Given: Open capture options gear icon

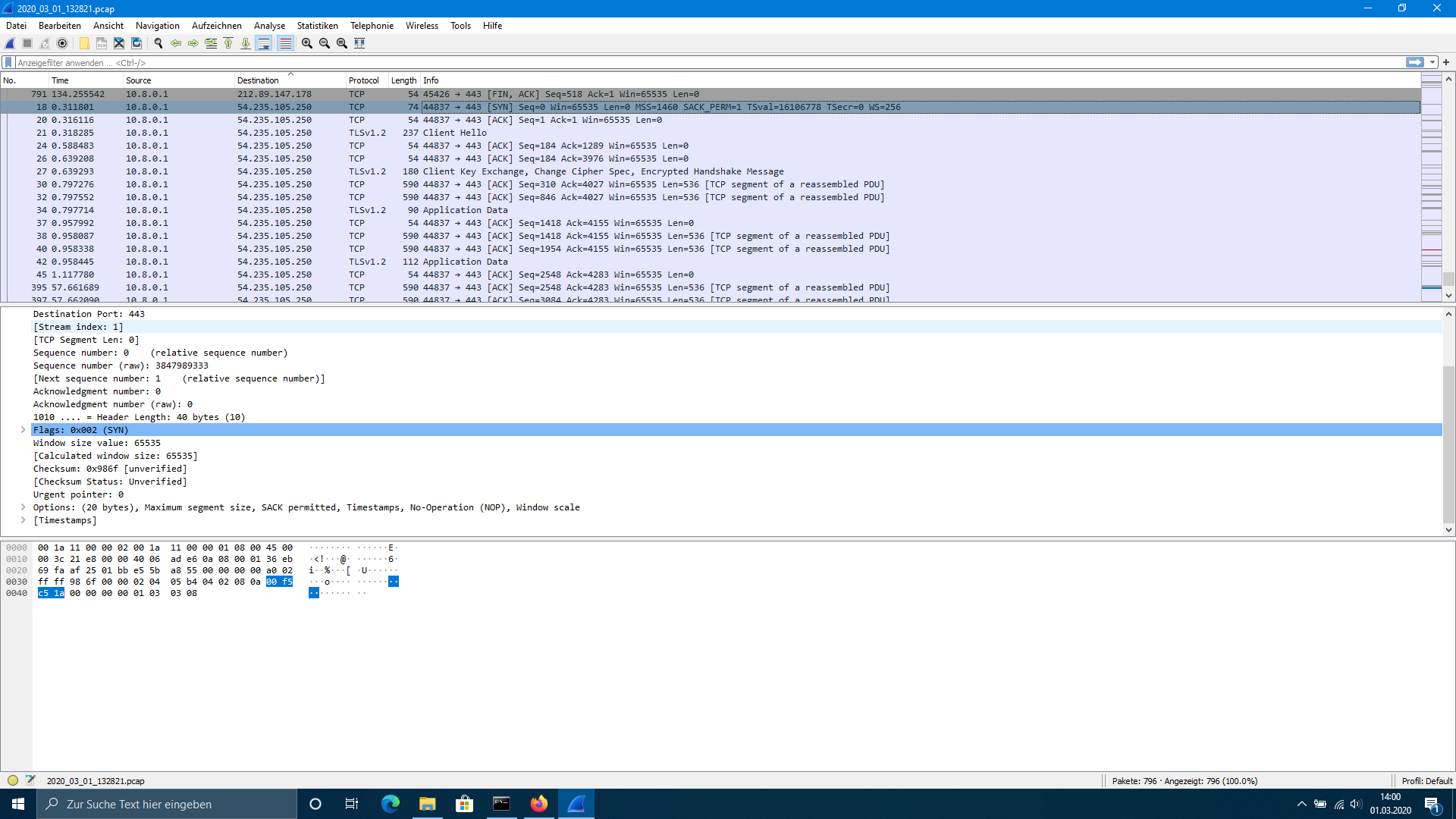Looking at the screenshot, I should (62, 43).
